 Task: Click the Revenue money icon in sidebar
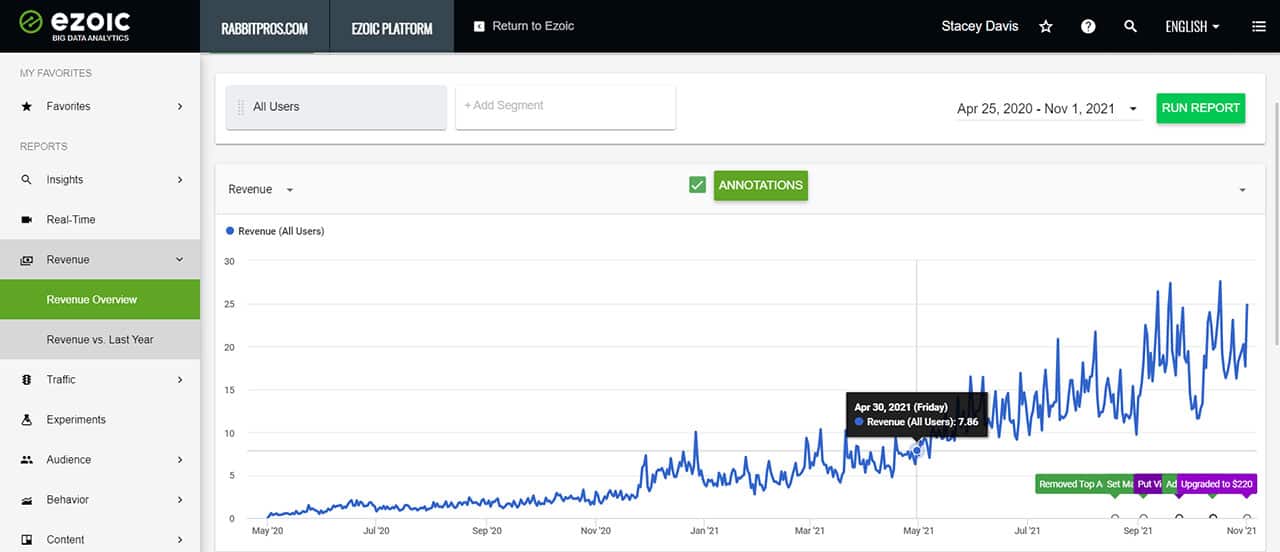click(26, 260)
